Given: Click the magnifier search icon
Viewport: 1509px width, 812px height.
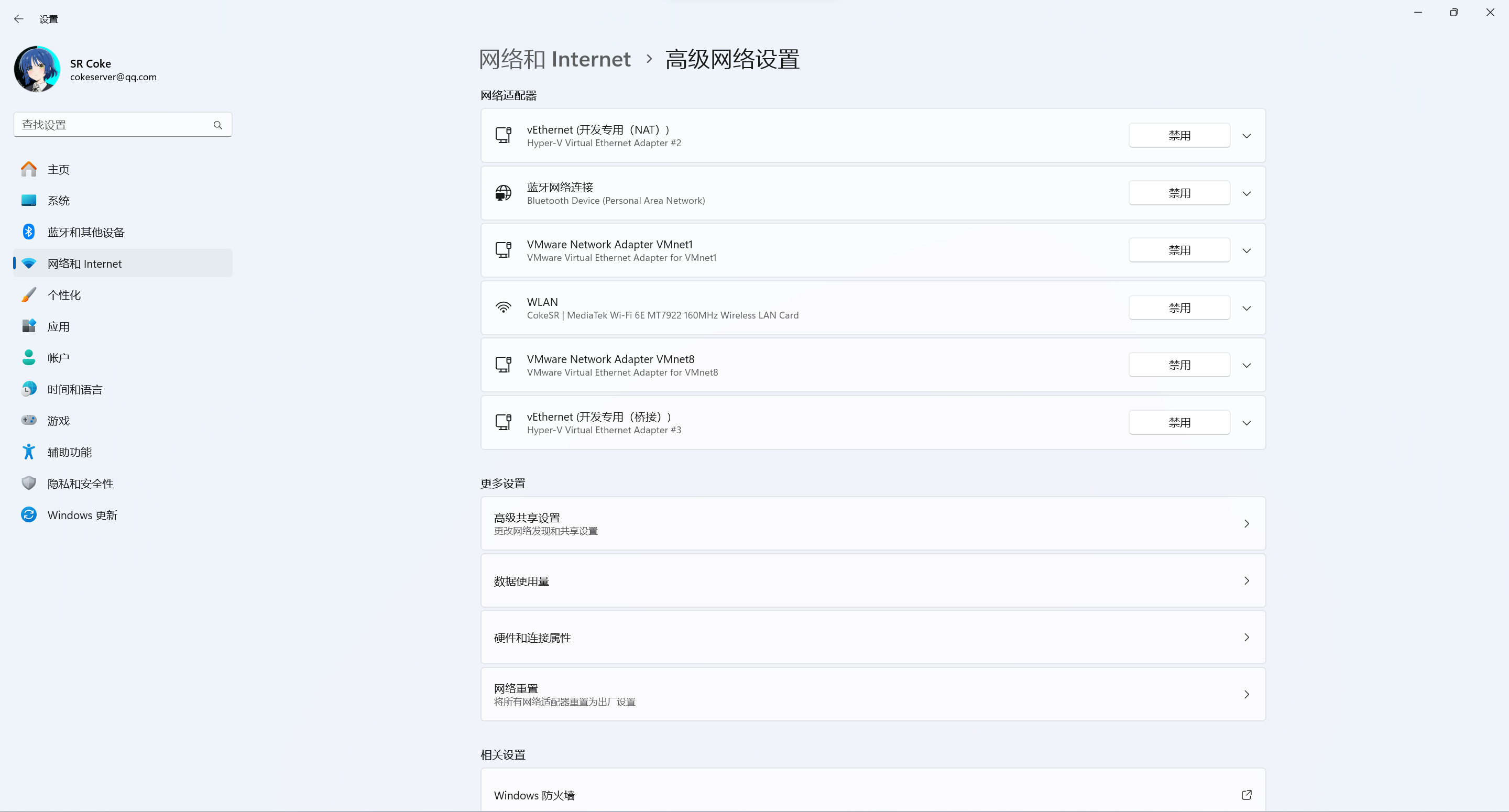Looking at the screenshot, I should pyautogui.click(x=218, y=125).
